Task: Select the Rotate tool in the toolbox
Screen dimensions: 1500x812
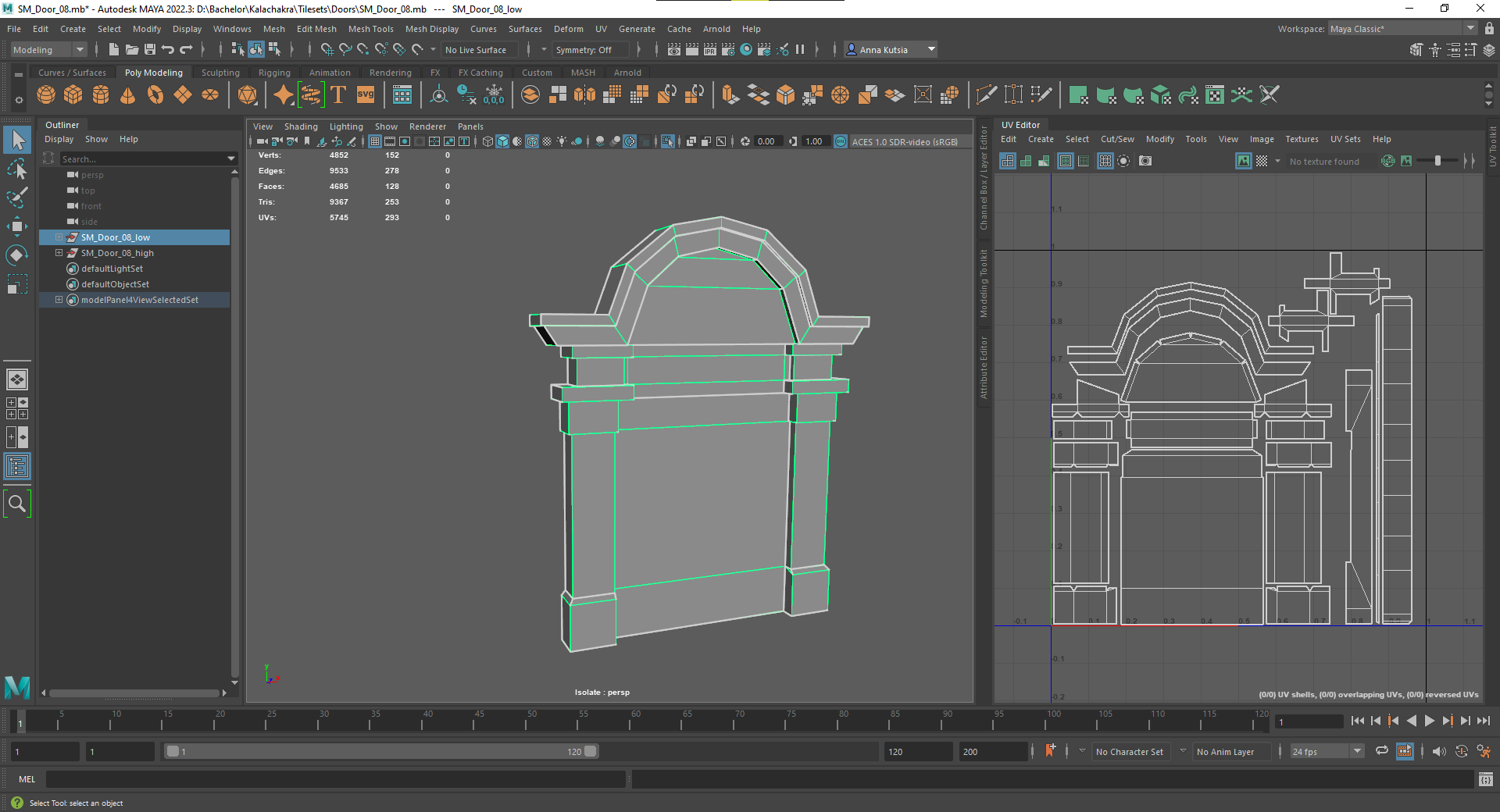Action: pos(17,255)
